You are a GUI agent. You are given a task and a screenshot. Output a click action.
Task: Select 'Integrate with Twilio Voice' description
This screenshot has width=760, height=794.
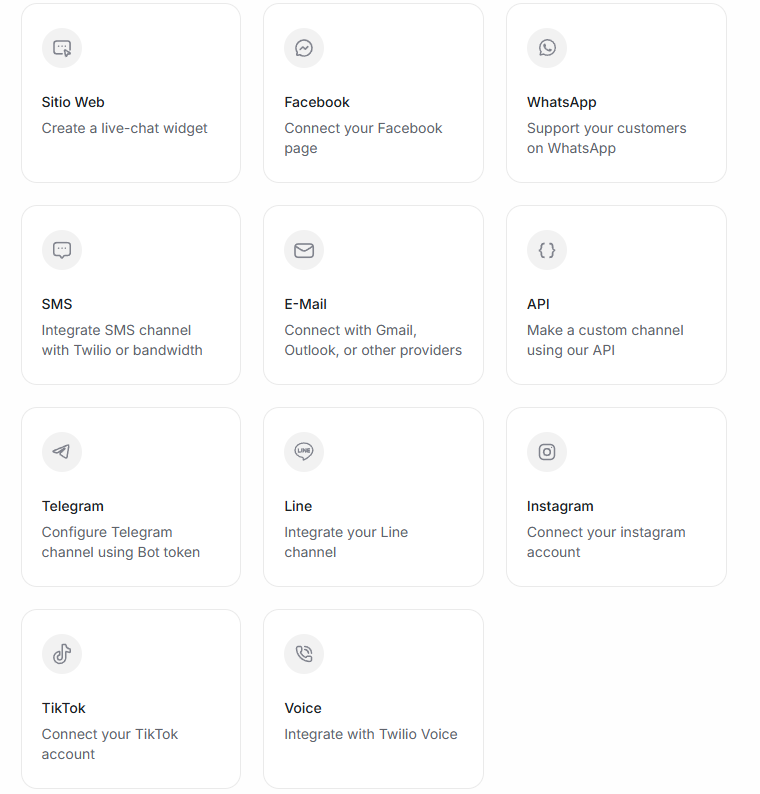[x=371, y=734]
